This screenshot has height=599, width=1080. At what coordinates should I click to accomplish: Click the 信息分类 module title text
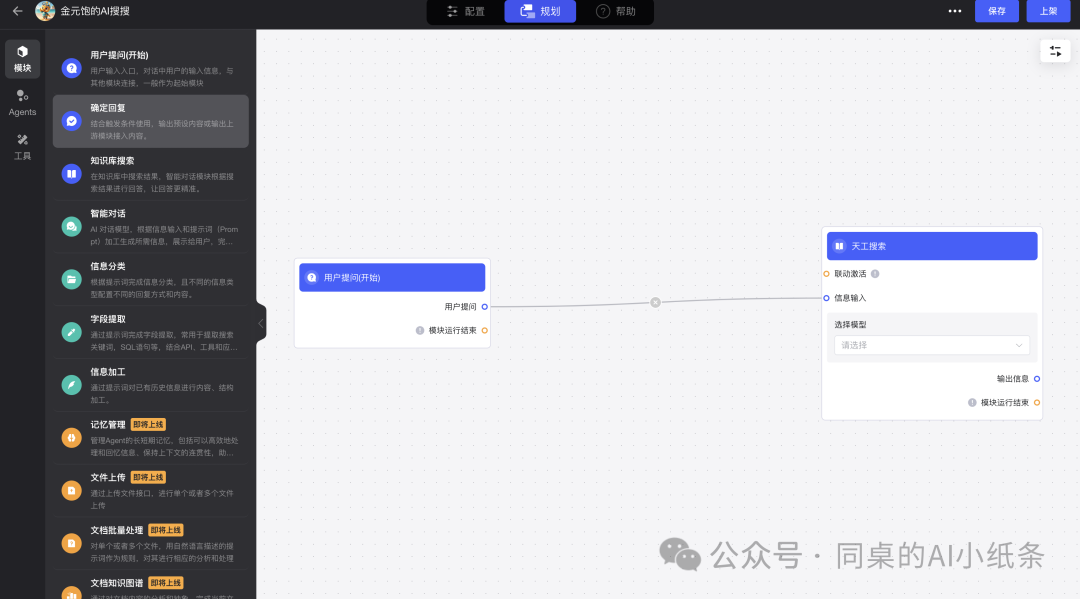108,266
